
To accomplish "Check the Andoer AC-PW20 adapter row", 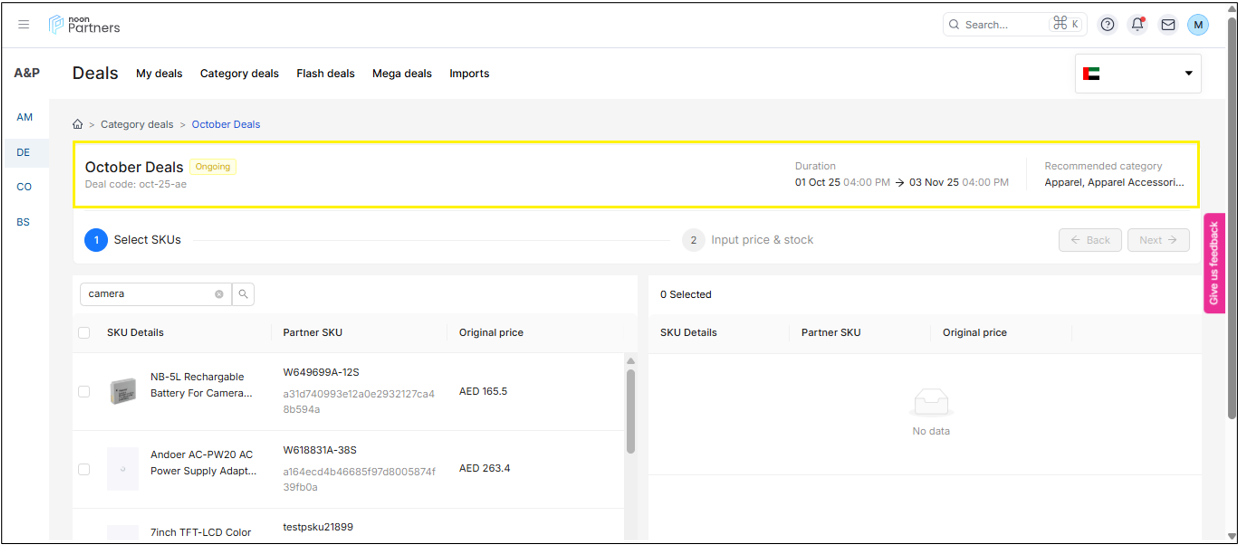I will pyautogui.click(x=84, y=469).
